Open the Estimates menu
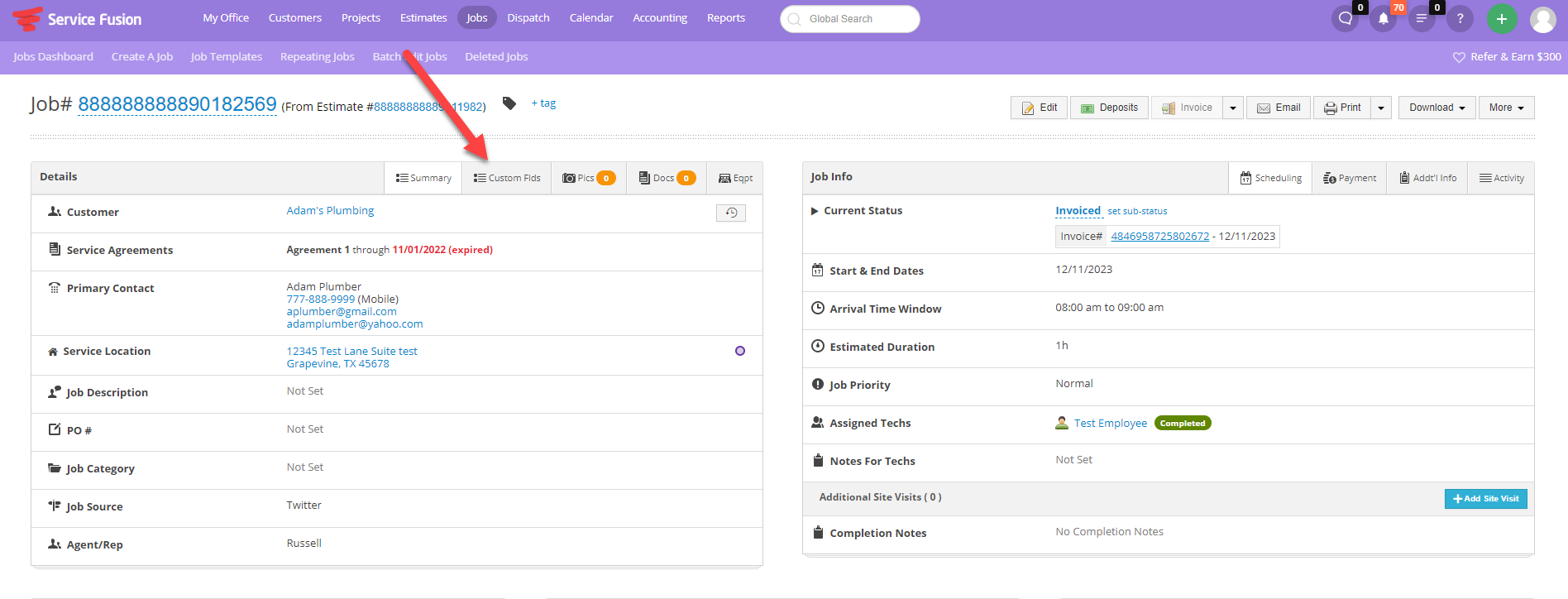Screen dimensions: 1568x599 point(423,18)
